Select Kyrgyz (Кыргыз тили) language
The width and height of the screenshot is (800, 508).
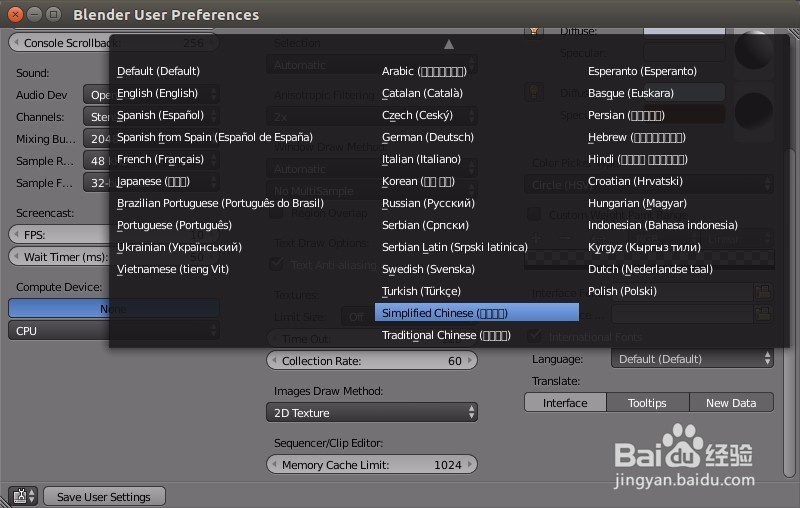pos(644,247)
